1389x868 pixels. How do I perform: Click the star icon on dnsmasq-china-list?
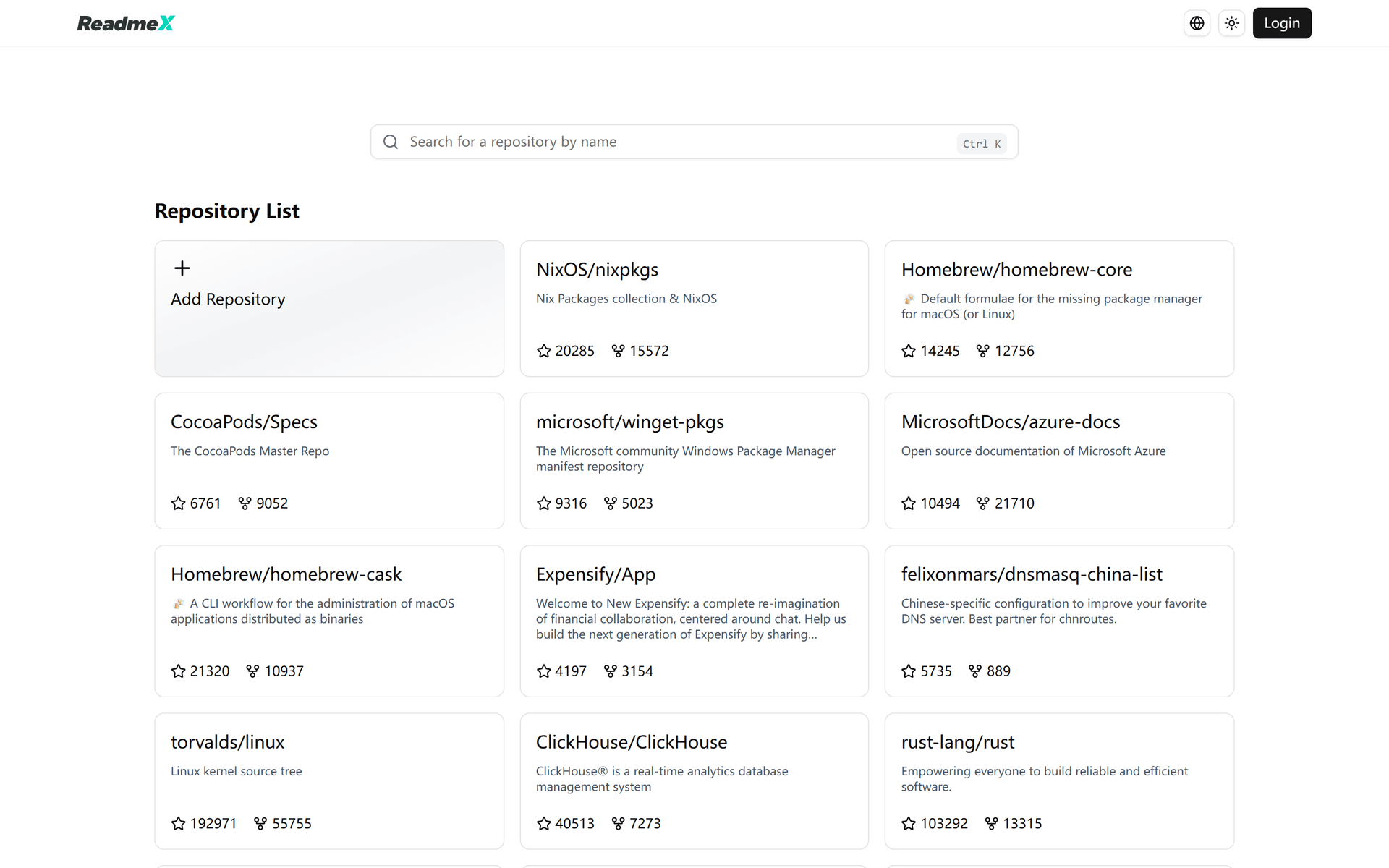(909, 671)
